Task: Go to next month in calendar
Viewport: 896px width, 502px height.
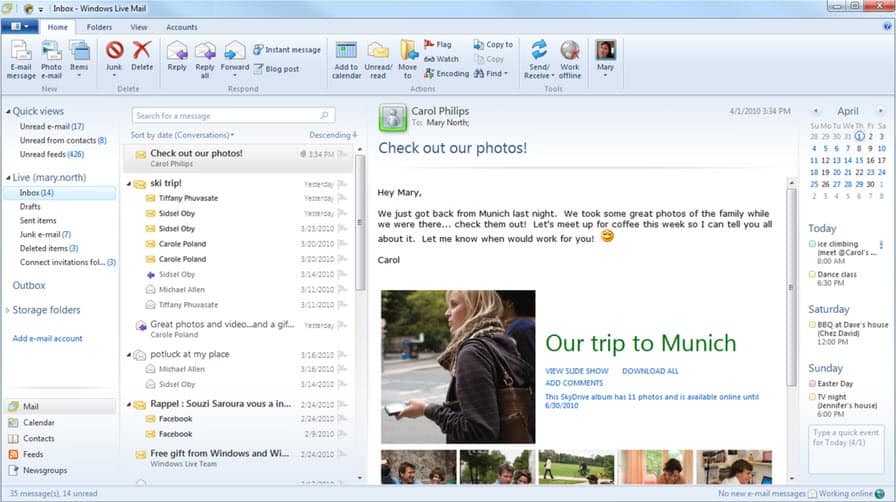Action: (x=881, y=111)
